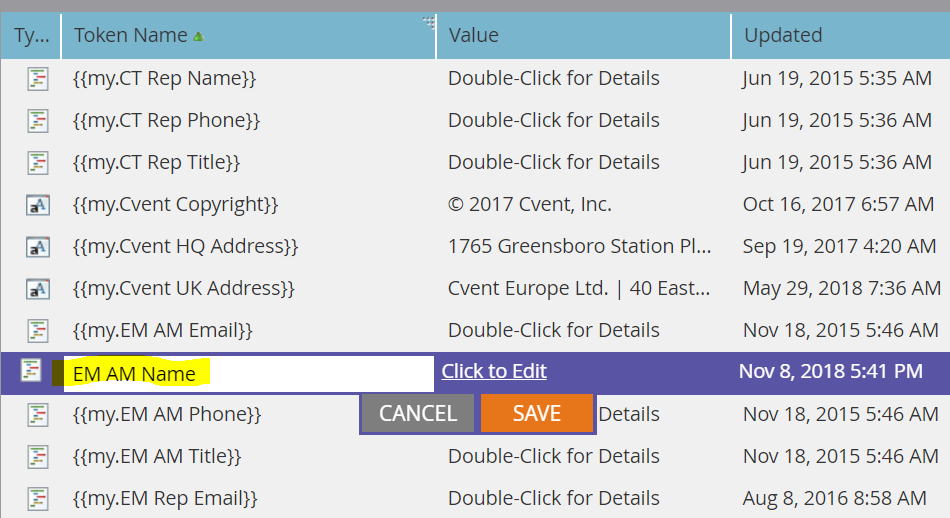
Task: Click the EM Rep Email row icon
Action: pyautogui.click(x=38, y=499)
